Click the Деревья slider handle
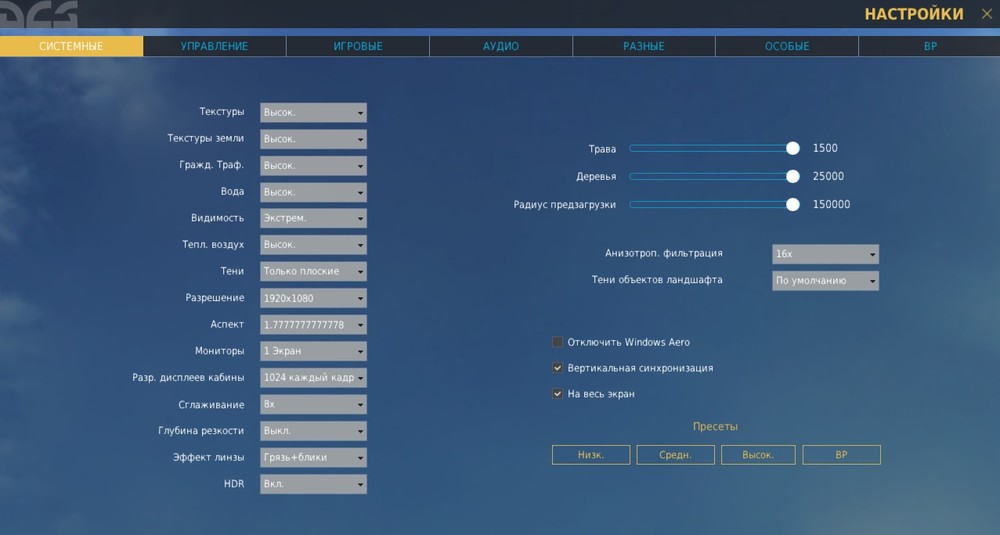 pos(793,176)
